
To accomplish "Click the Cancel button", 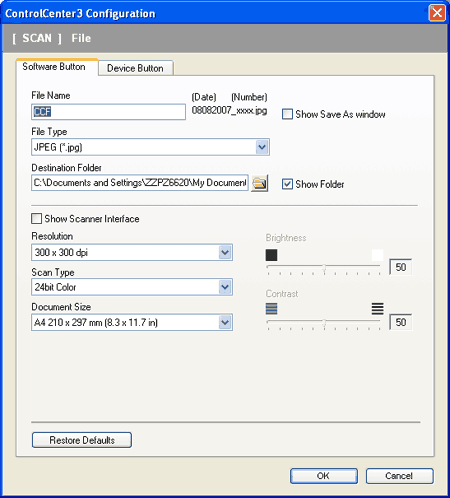I will [x=399, y=476].
